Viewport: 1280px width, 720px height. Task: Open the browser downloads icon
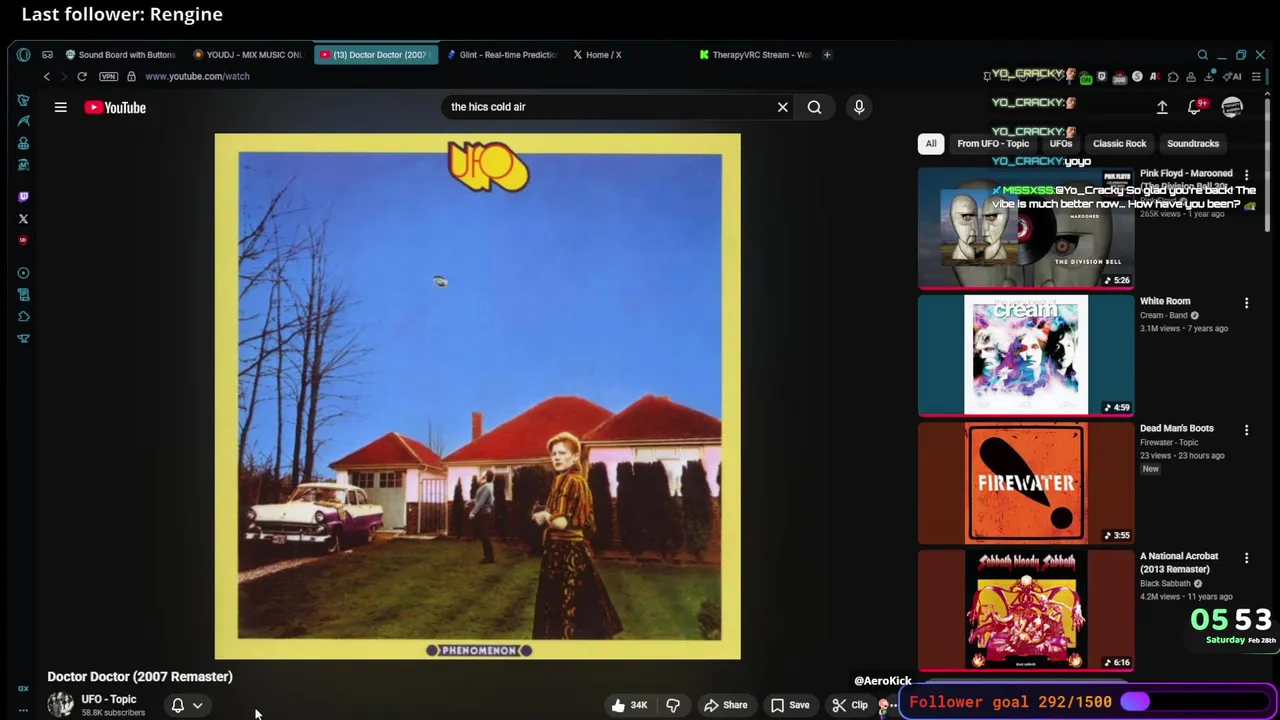tap(1210, 77)
